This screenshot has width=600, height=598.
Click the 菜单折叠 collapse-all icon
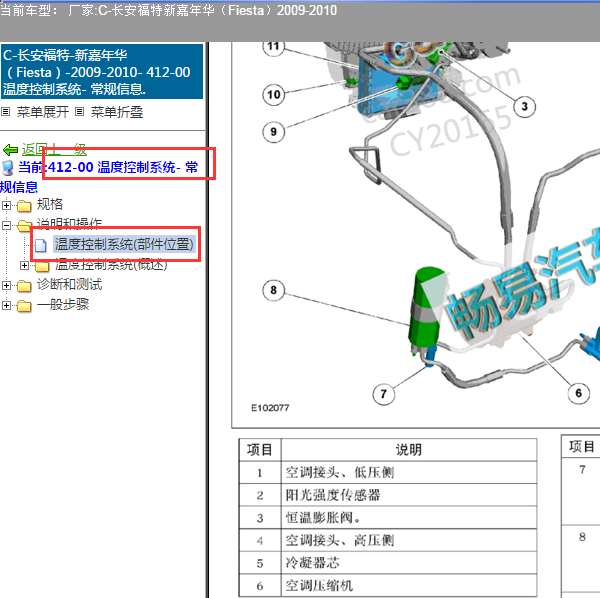[79, 112]
